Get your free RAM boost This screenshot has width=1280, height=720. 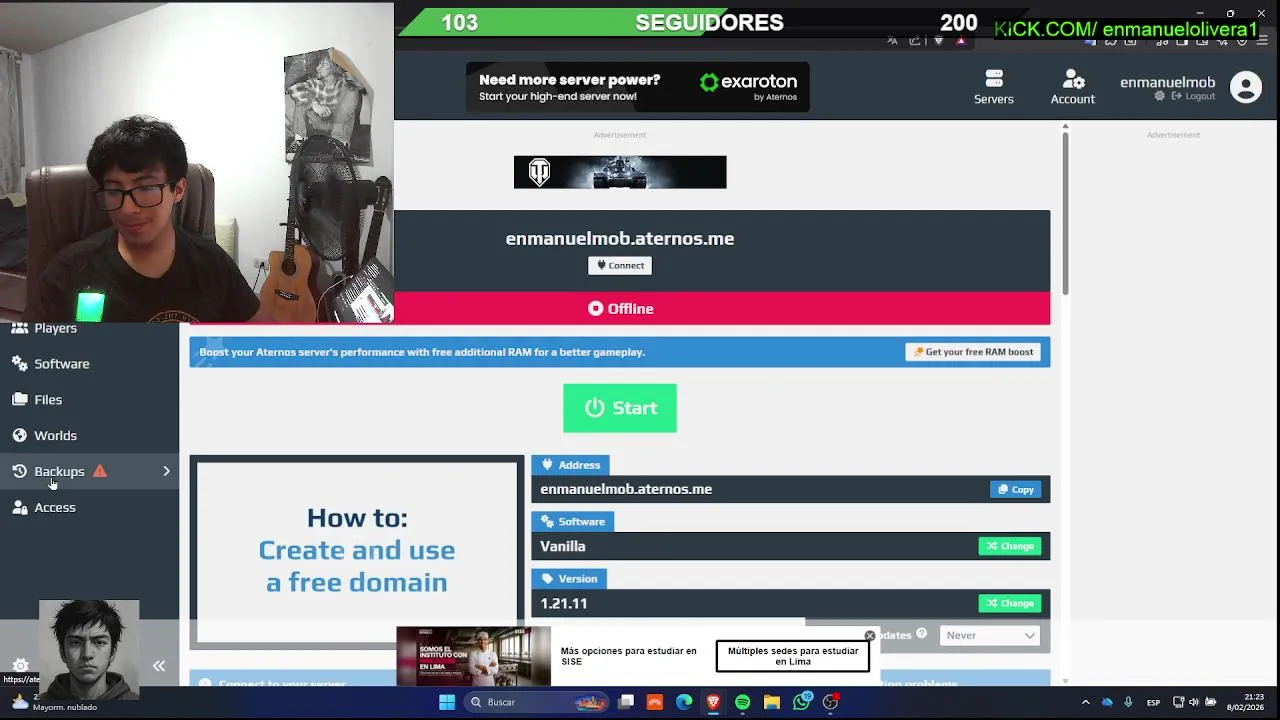973,352
